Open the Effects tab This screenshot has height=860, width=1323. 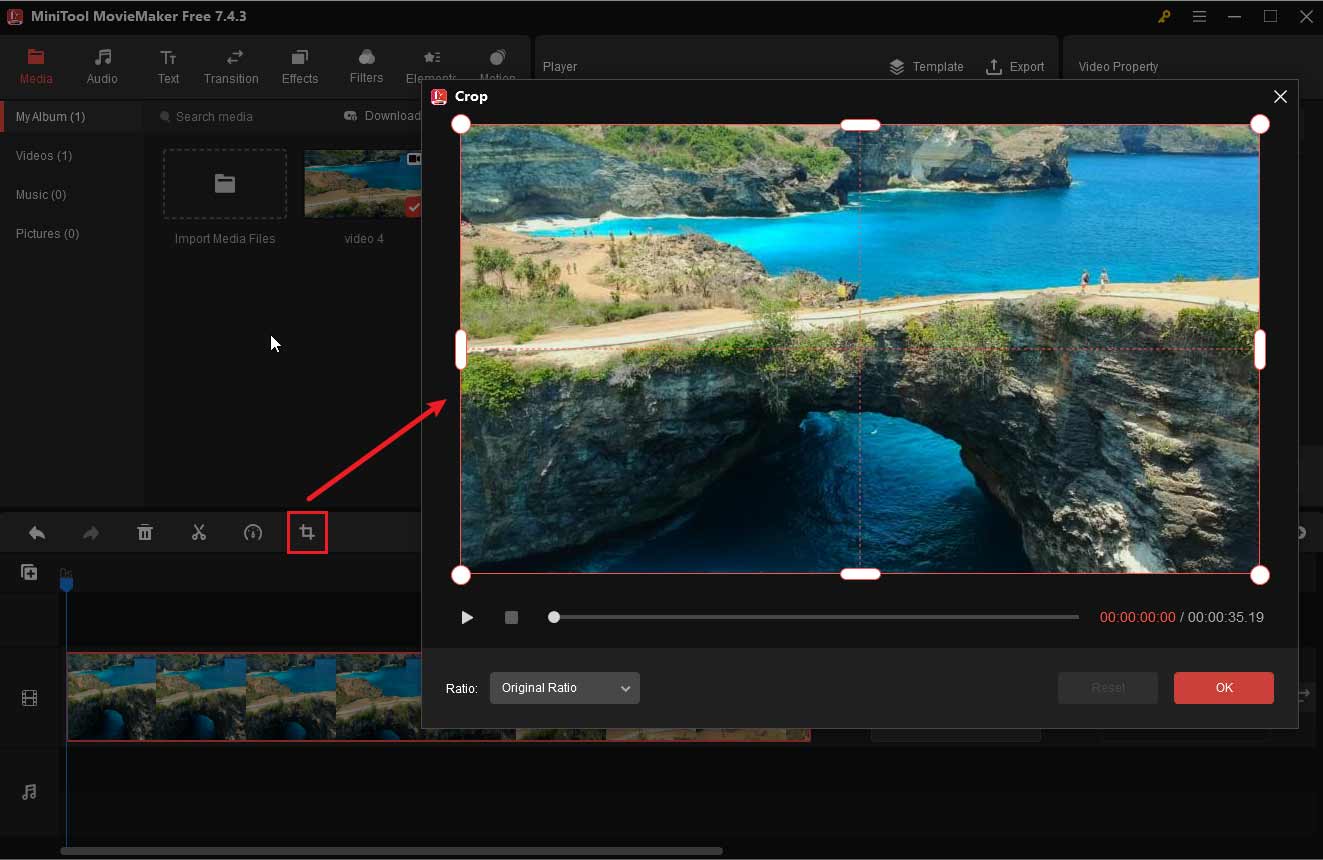[x=300, y=66]
